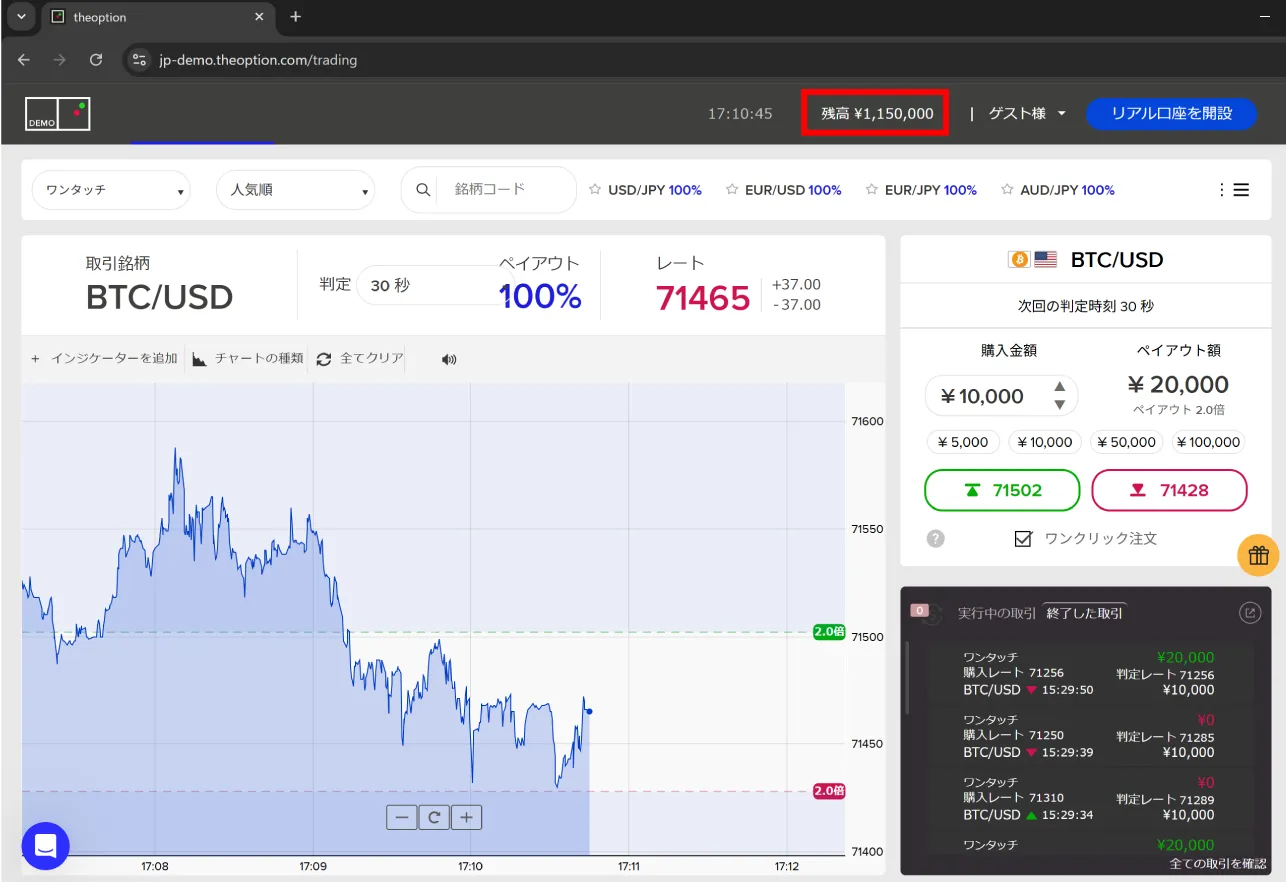Mute chart sound with the speaker icon

click(449, 359)
